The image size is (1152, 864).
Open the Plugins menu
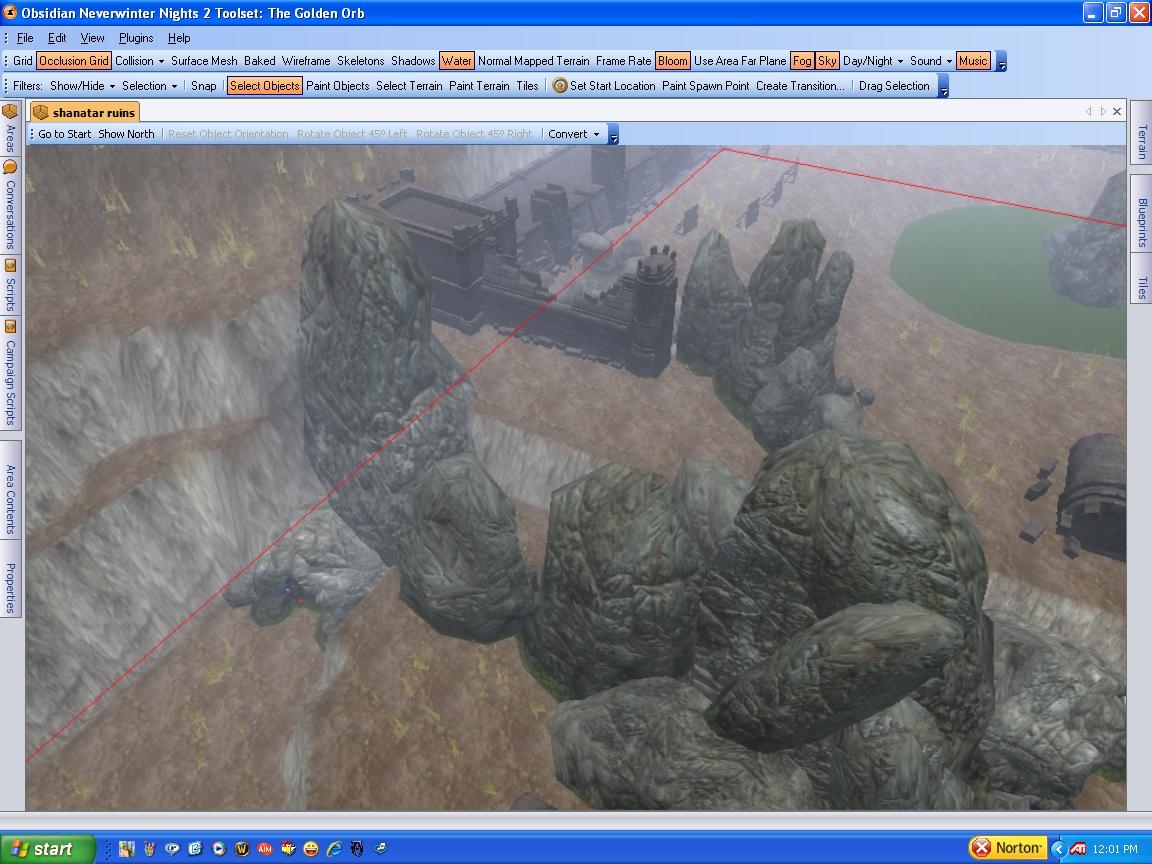pyautogui.click(x=136, y=38)
